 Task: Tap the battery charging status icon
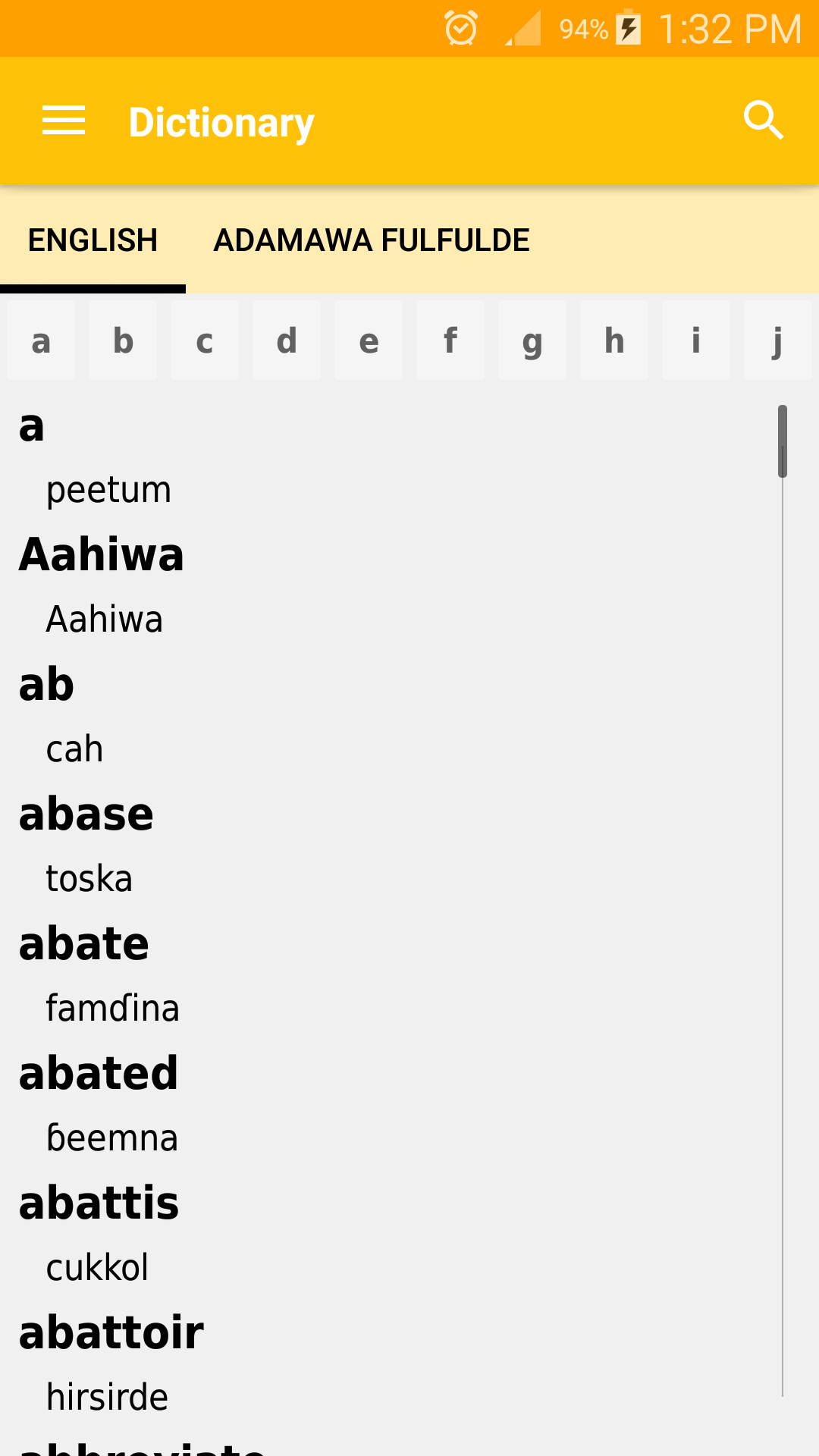coord(629,29)
